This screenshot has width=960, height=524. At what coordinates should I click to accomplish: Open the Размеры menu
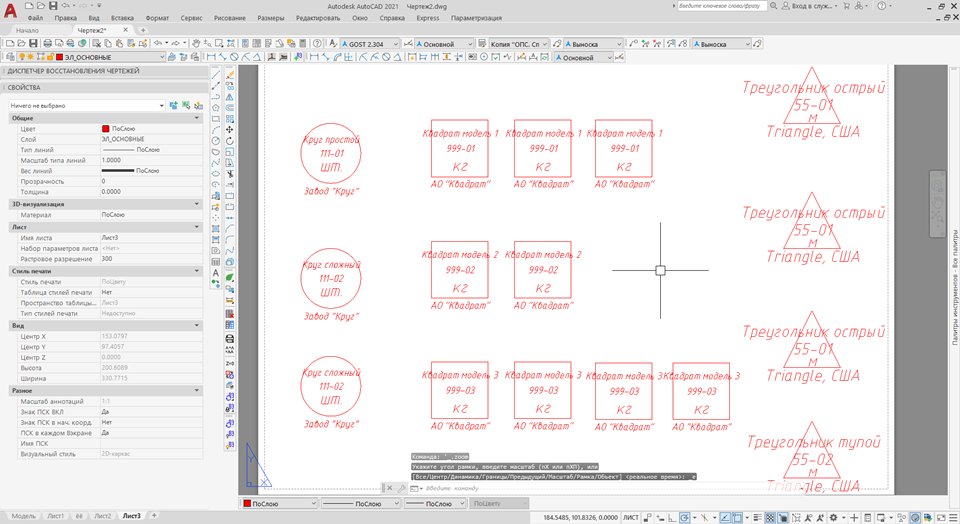pos(271,18)
